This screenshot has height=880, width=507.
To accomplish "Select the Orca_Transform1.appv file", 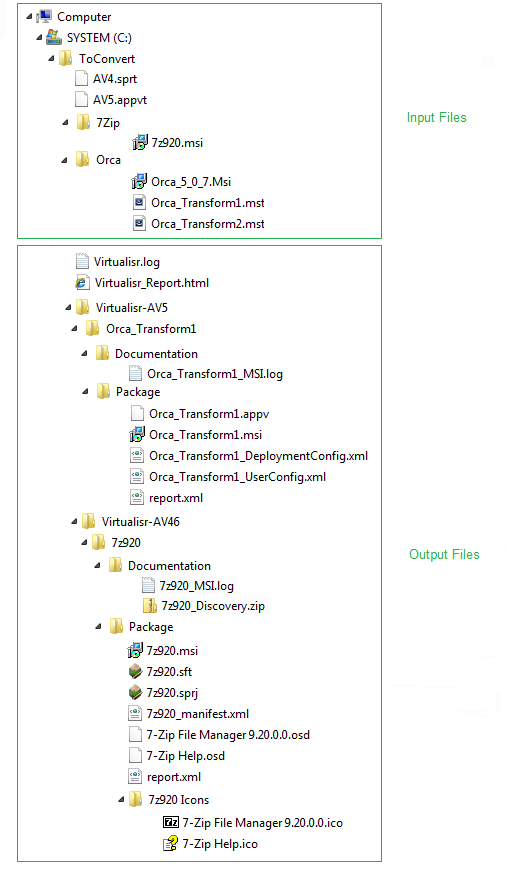I will click(x=200, y=414).
